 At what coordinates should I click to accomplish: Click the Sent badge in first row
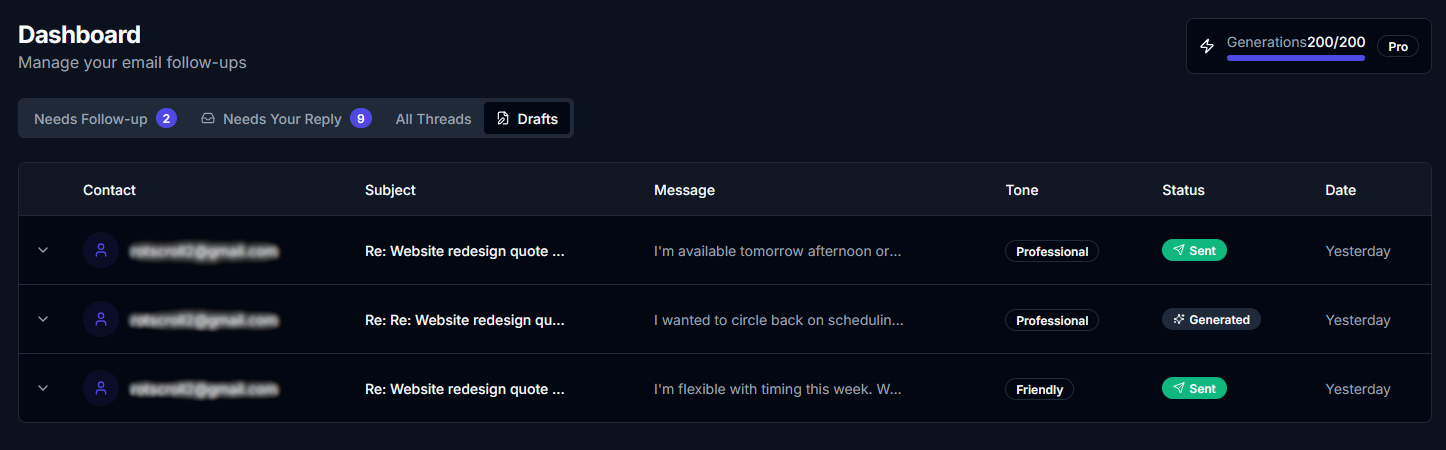(x=1194, y=250)
